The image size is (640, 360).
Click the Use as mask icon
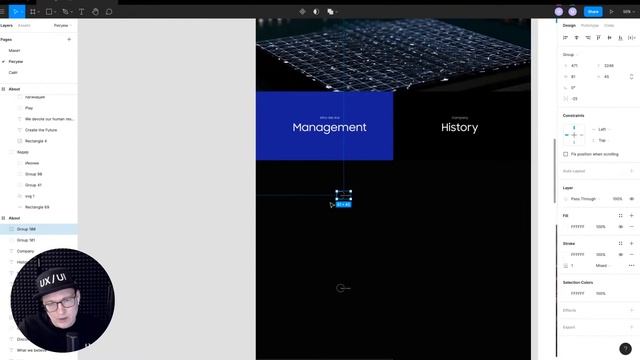click(316, 12)
